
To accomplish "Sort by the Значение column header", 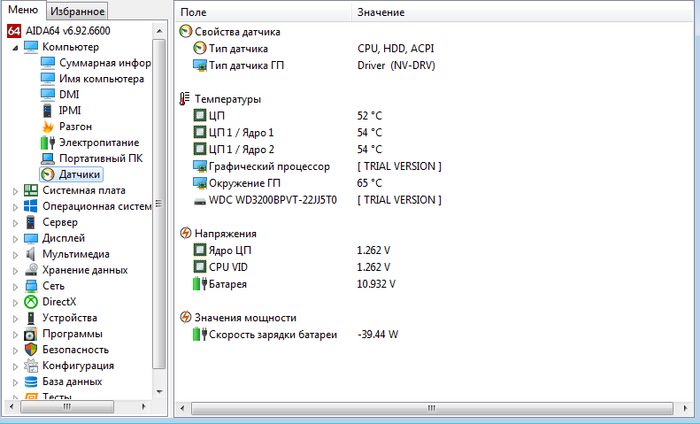I will (x=522, y=12).
